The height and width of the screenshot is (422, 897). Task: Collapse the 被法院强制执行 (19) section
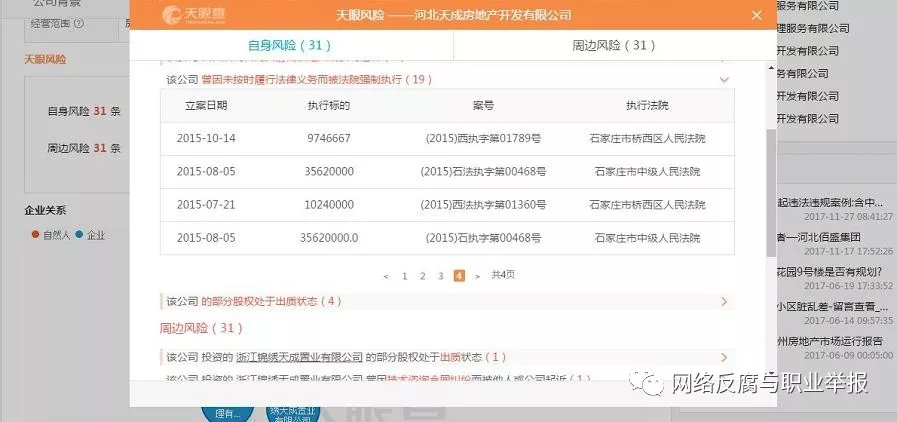tap(724, 79)
